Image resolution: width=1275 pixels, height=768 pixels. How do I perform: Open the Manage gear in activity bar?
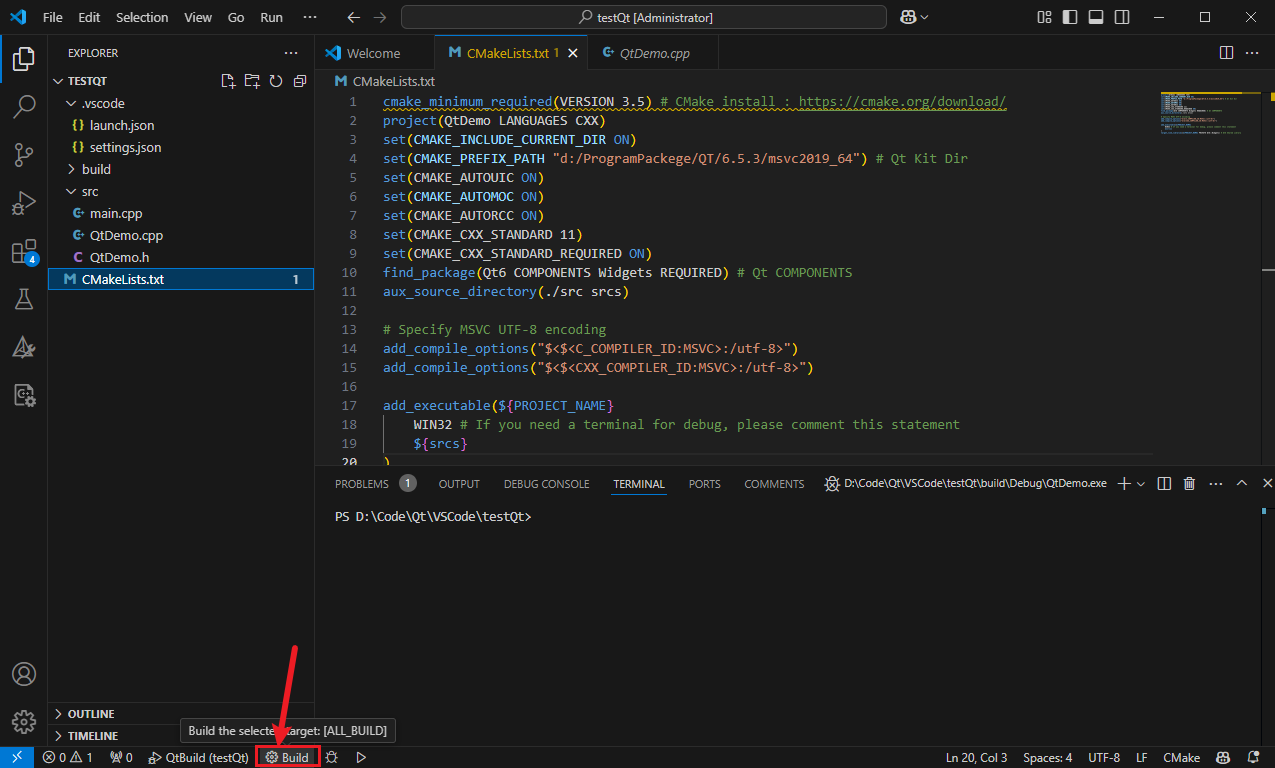click(x=24, y=721)
